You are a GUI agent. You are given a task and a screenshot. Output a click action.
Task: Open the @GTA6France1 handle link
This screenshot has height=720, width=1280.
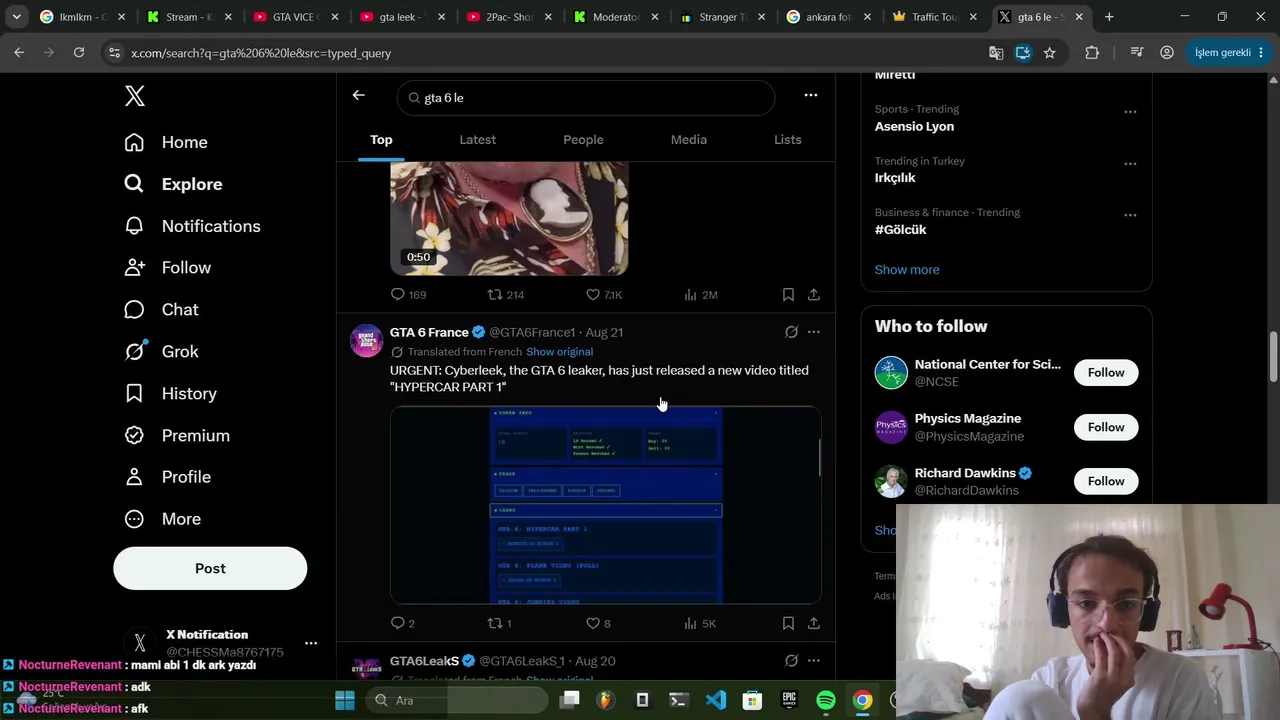click(532, 332)
